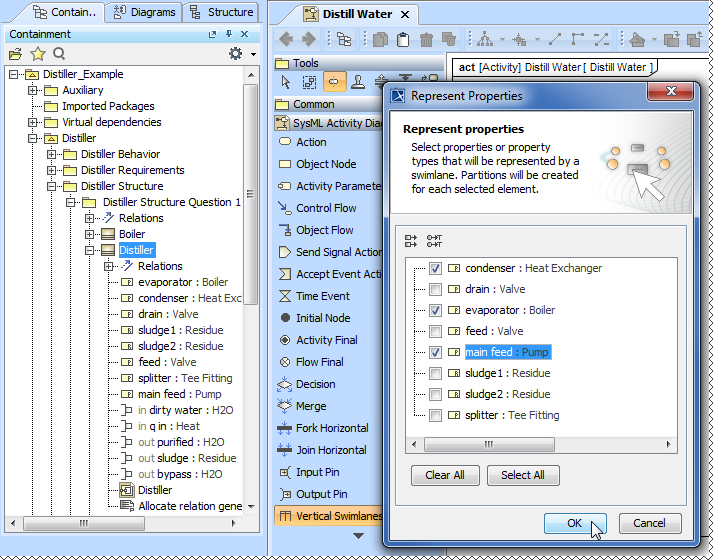Click the star favorites icon in Containment panel
Viewport: 713px width, 560px height.
38,54
